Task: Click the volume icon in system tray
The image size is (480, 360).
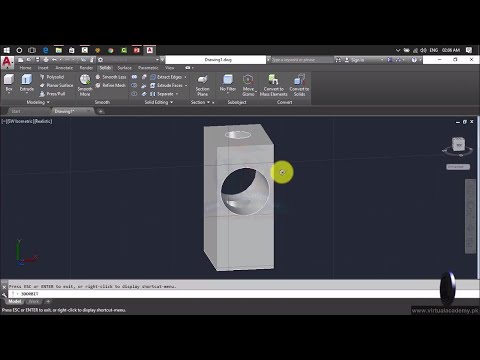Action: point(423,50)
